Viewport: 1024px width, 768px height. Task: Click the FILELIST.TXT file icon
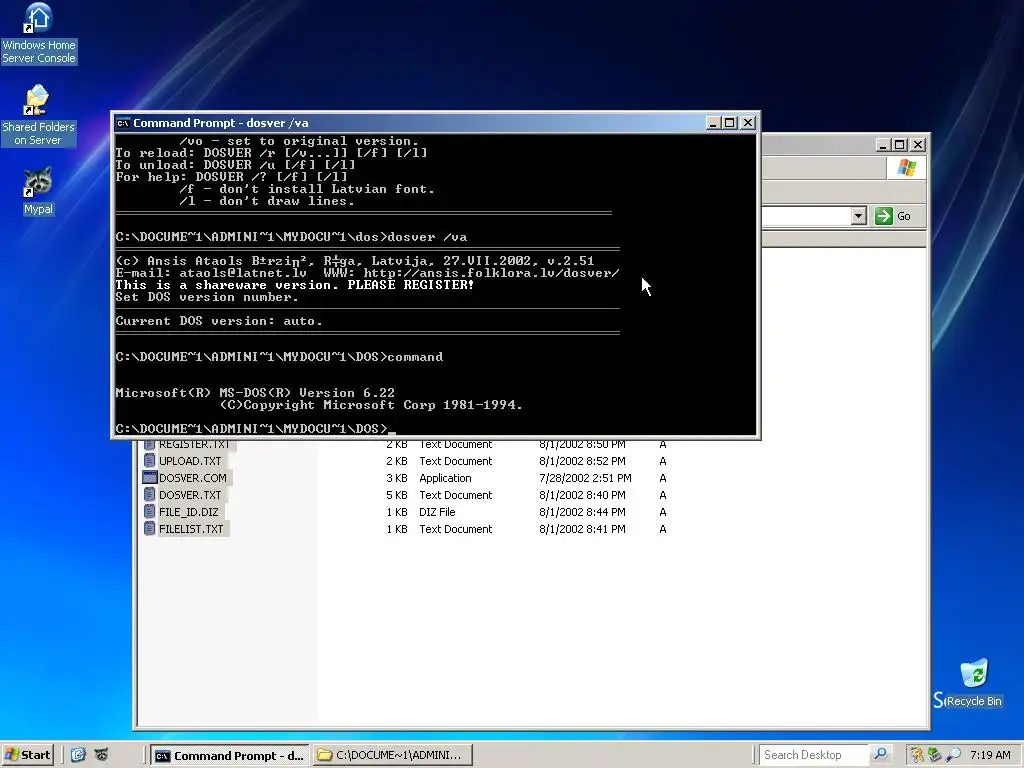coord(150,529)
